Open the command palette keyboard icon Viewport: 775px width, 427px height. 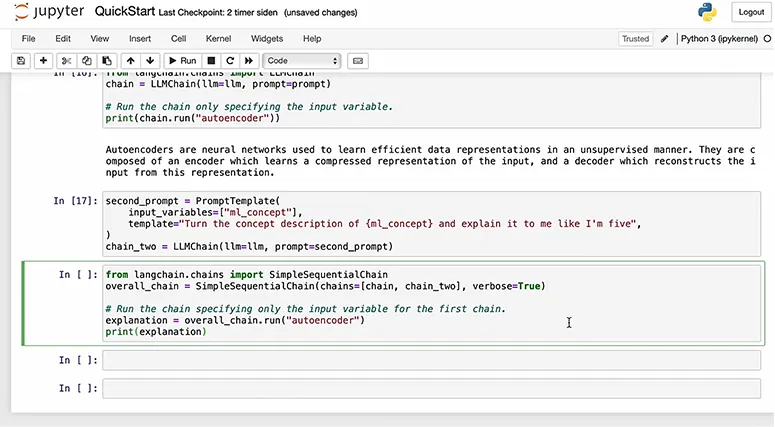(358, 61)
